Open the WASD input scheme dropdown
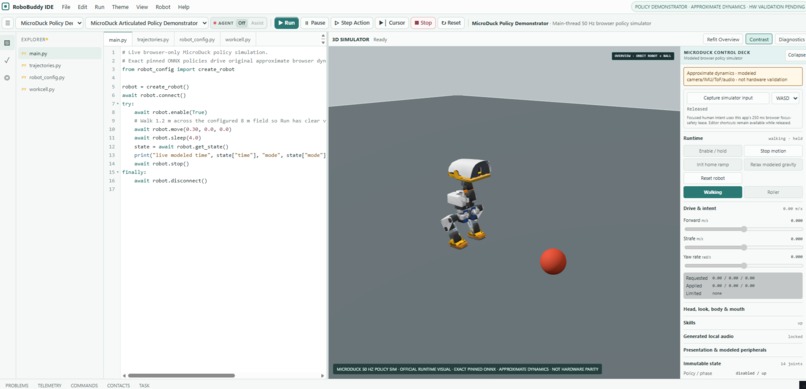This screenshot has height=389, width=806. pyautogui.click(x=785, y=98)
